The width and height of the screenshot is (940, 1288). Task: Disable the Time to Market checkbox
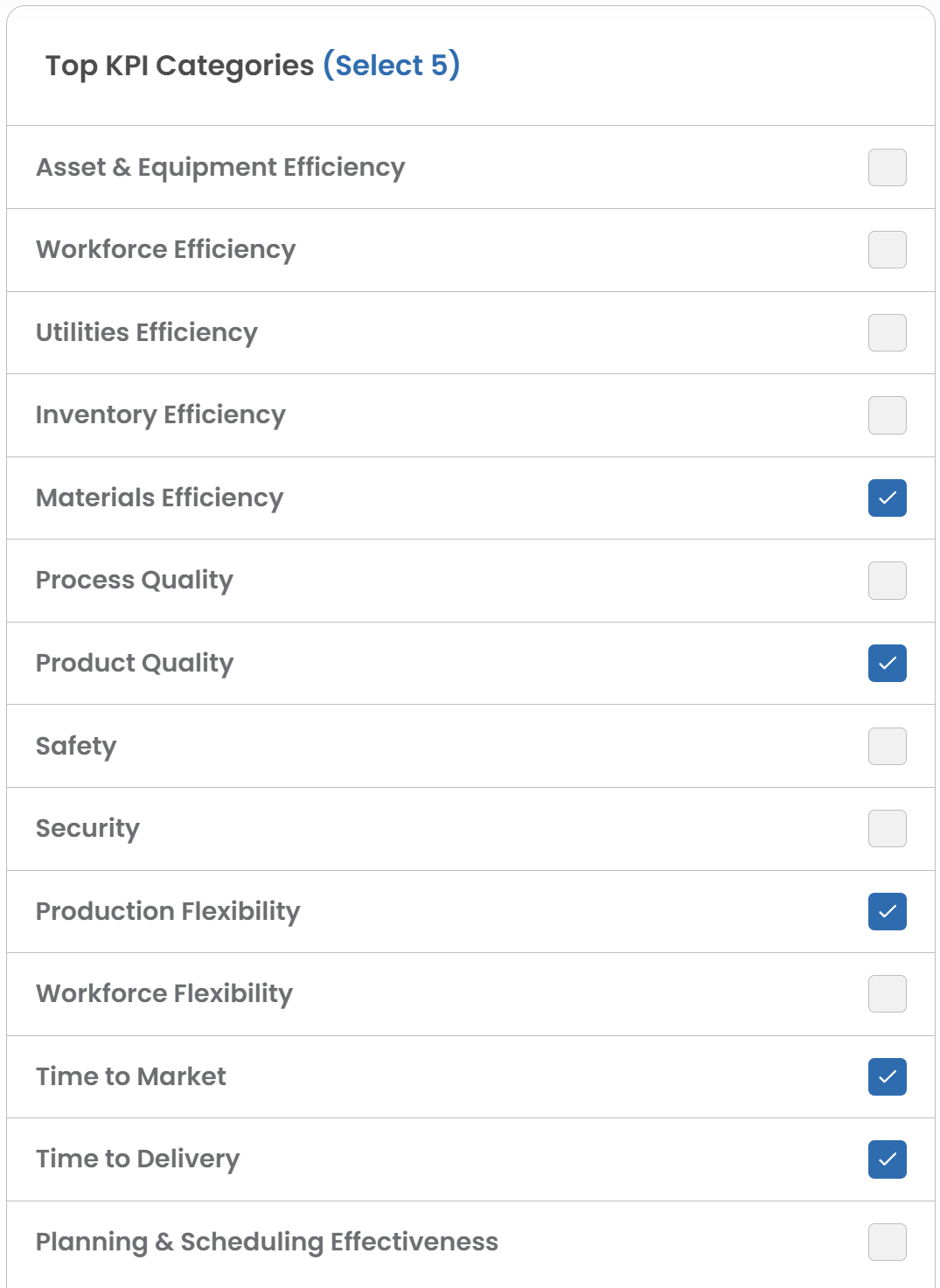tap(887, 1076)
